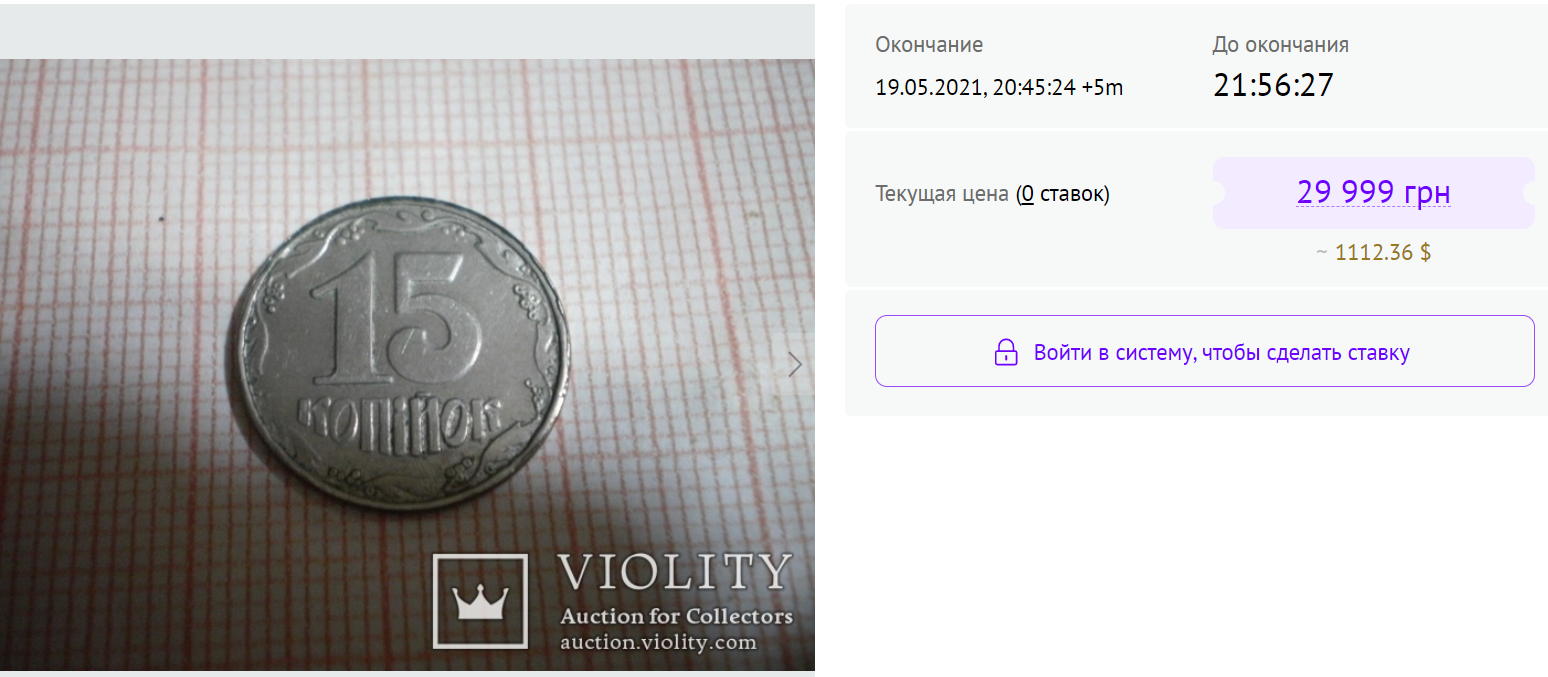Show the next lot photo with the arrow
Screen dimensions: 1548x677
click(x=795, y=365)
